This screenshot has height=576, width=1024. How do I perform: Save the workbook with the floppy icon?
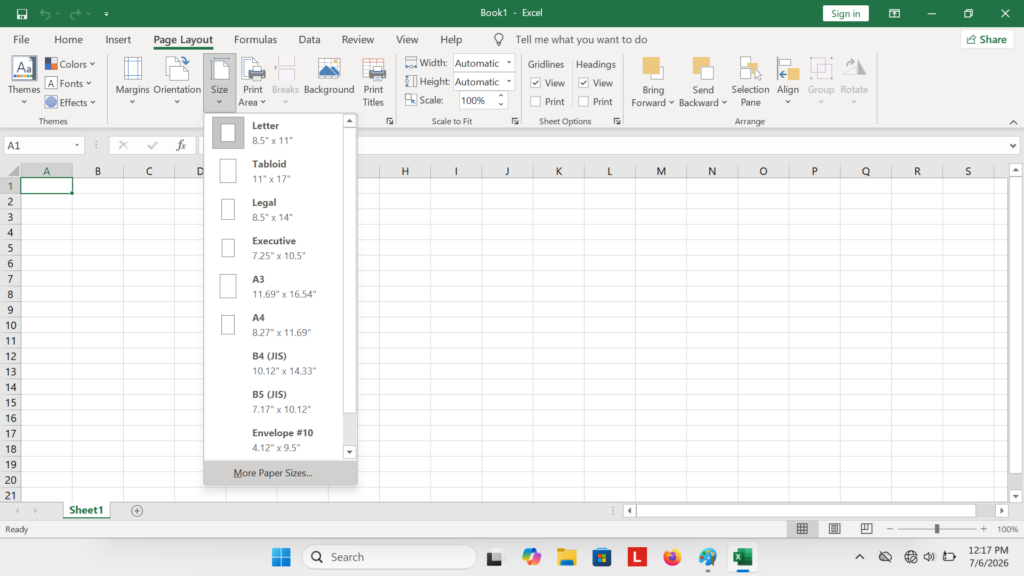22,14
